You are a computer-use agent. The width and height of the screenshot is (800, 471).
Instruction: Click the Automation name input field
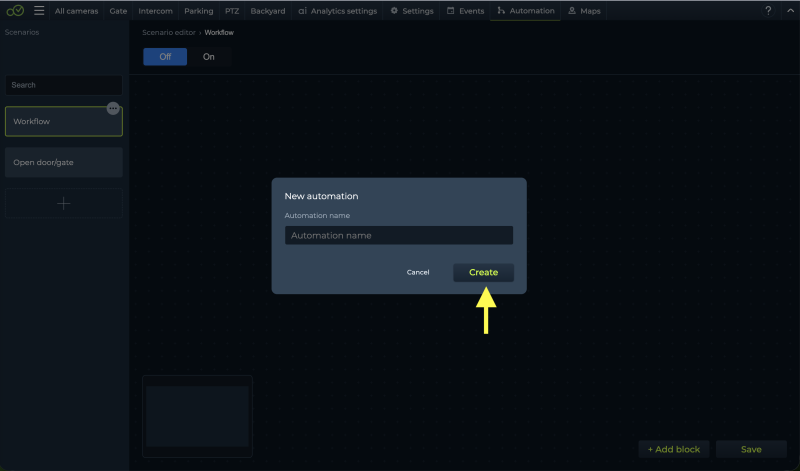[398, 235]
